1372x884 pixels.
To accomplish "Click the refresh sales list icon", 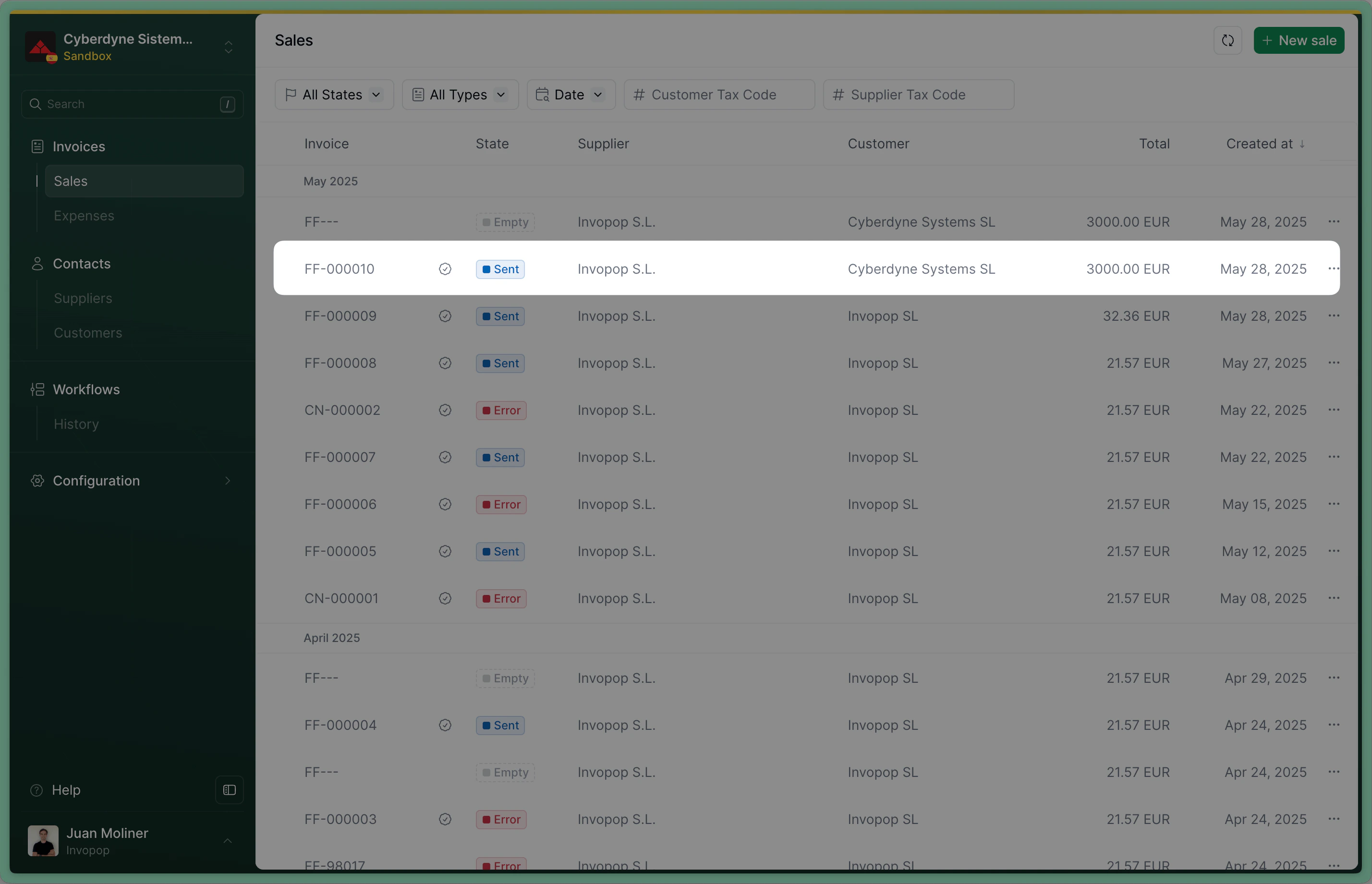I will (x=1227, y=41).
